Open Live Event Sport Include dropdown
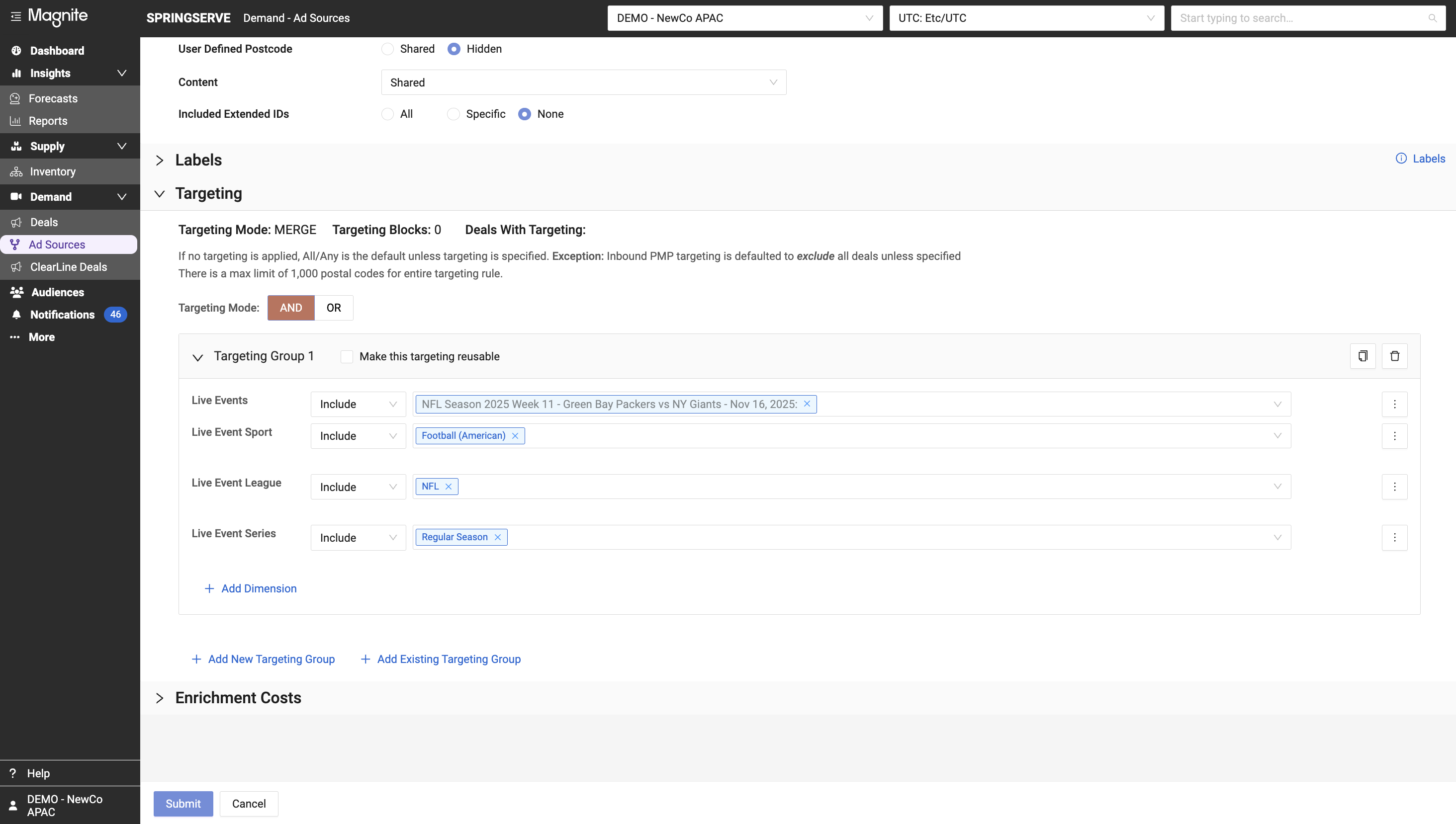Screen dimensions: 1456x824 click(x=358, y=436)
